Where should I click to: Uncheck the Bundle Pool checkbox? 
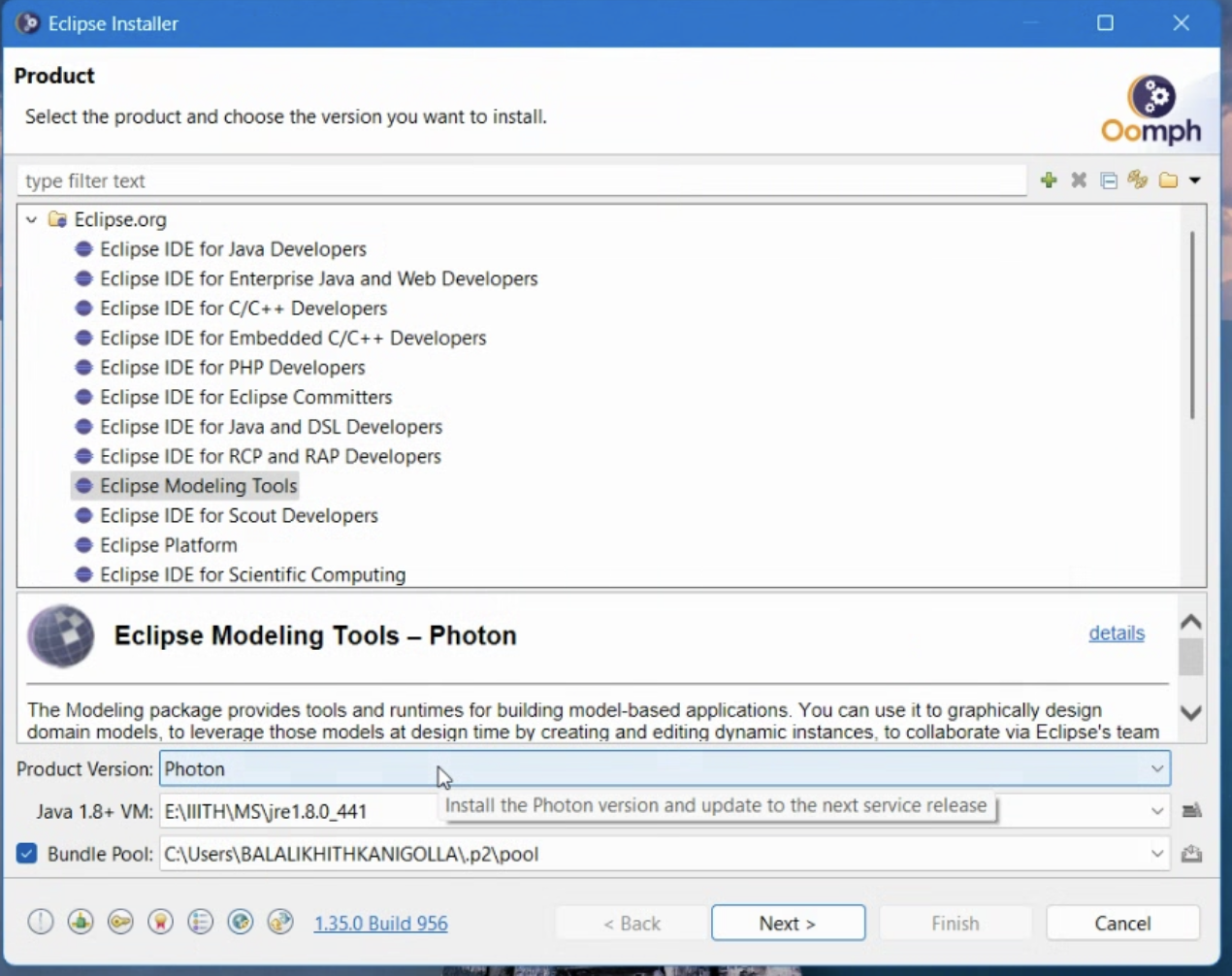(27, 854)
